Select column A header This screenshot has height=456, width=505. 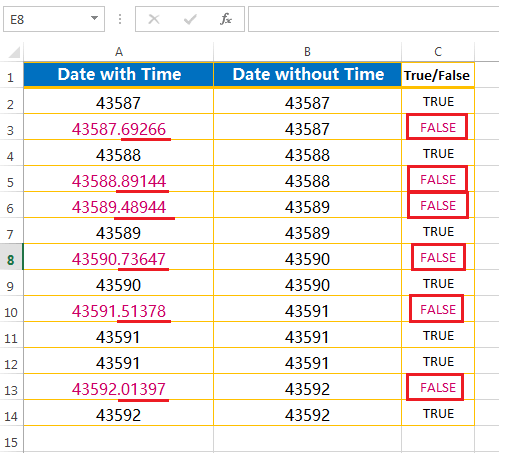point(119,52)
